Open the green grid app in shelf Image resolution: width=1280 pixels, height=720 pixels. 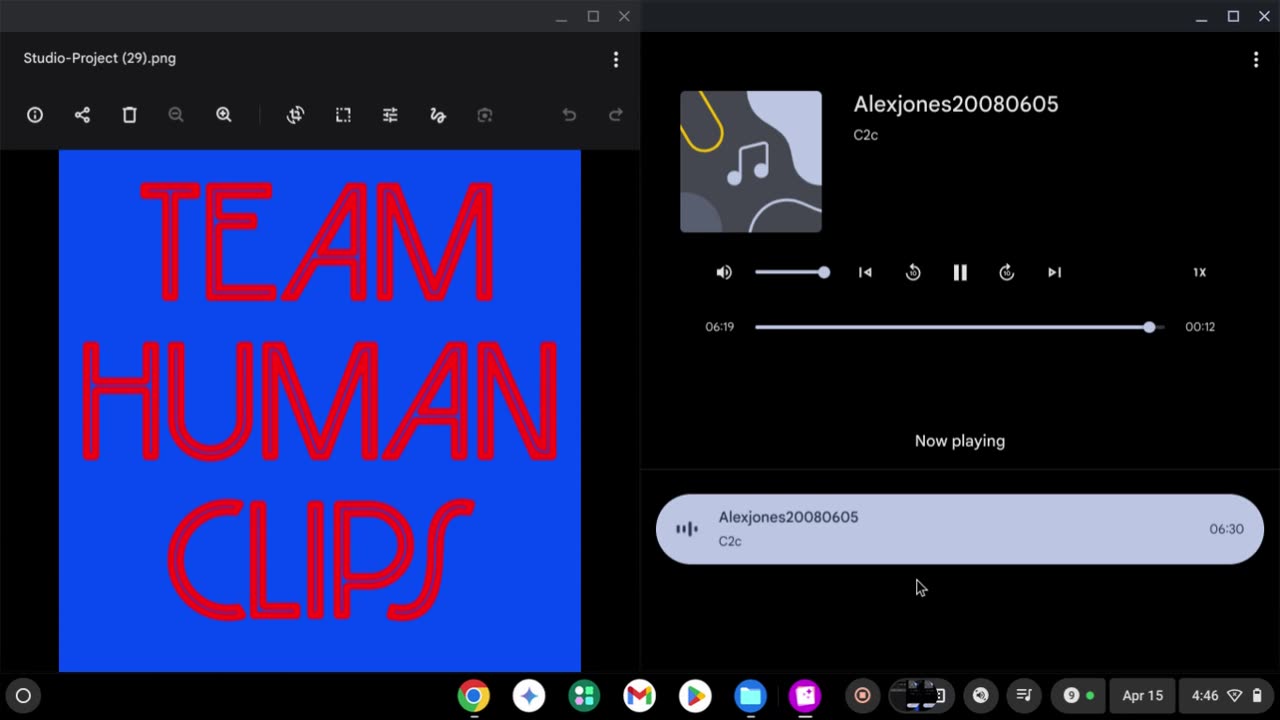pos(584,696)
